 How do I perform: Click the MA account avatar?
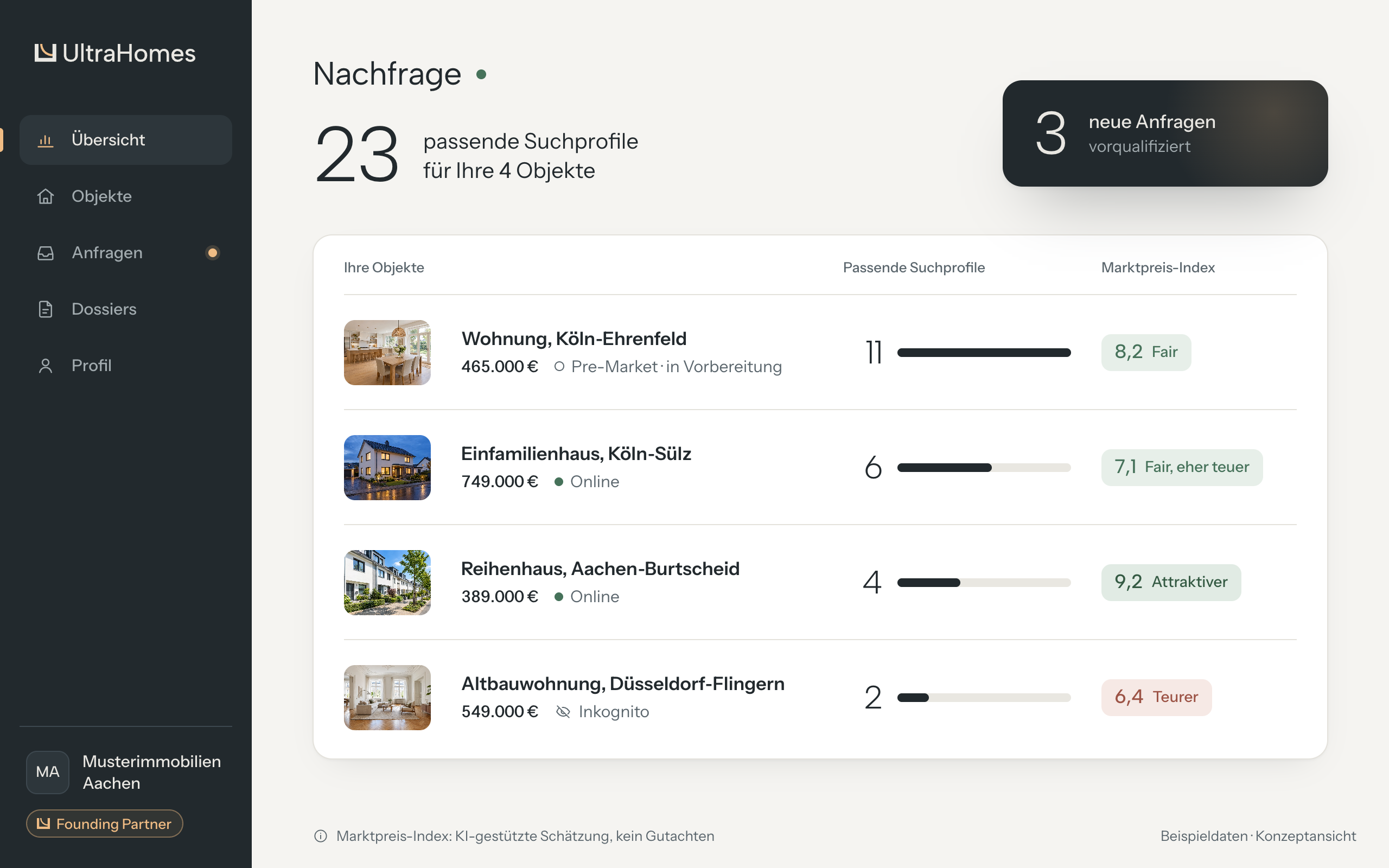(48, 772)
